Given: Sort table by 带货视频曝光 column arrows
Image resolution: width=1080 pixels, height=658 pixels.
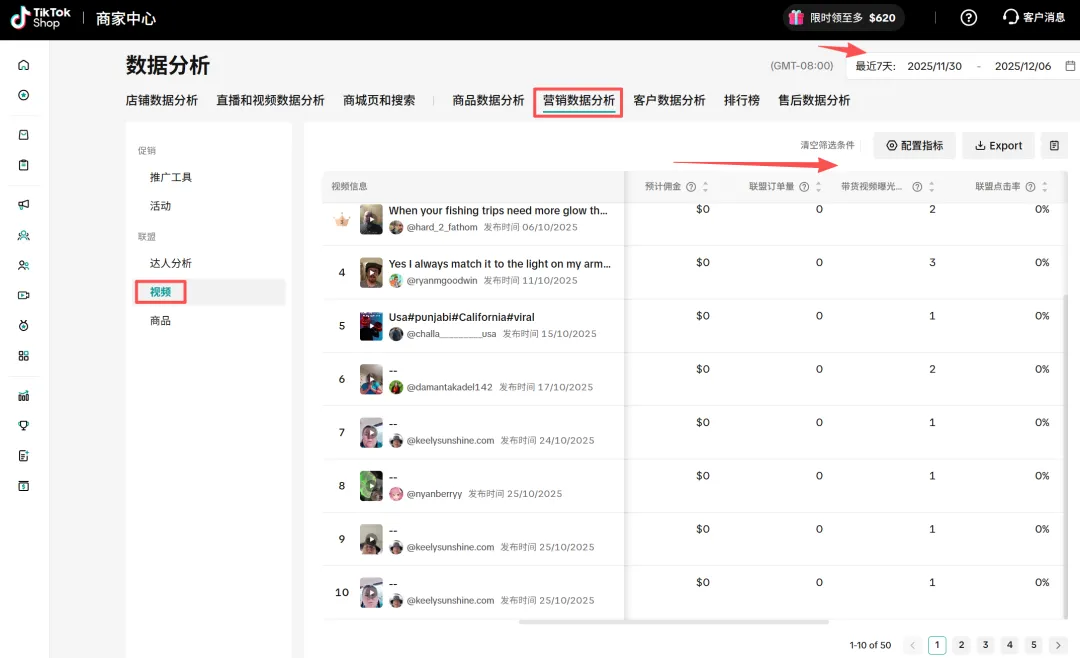Looking at the screenshot, I should [932, 187].
